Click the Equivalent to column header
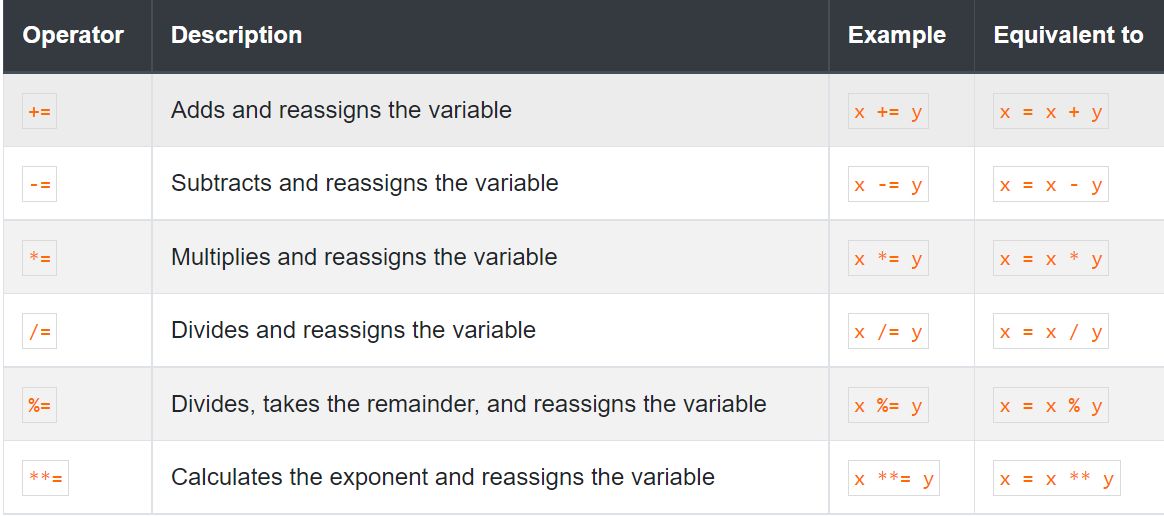1164x516 pixels. (x=1067, y=35)
